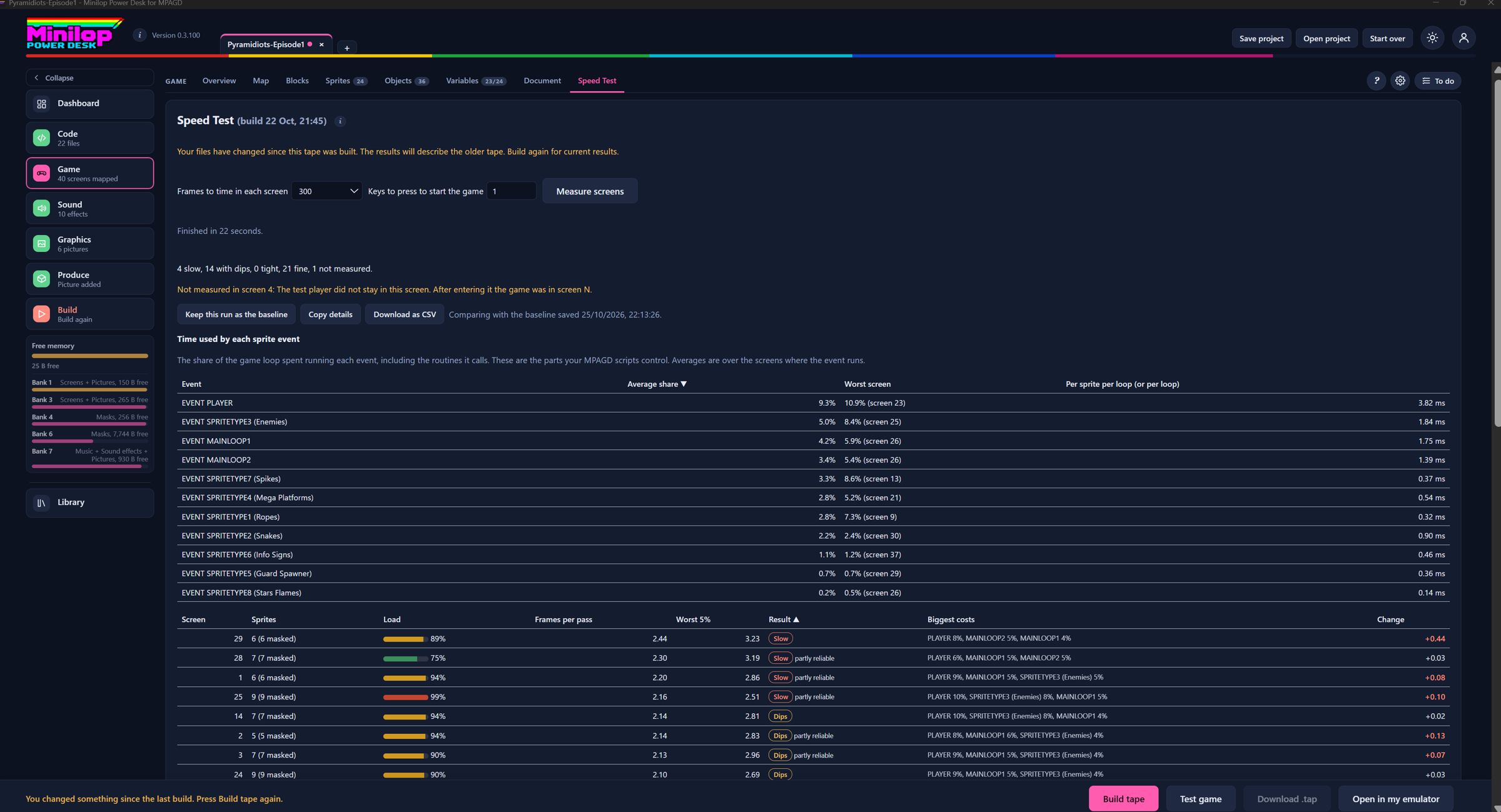
Task: Open the Document tab
Action: coord(542,81)
